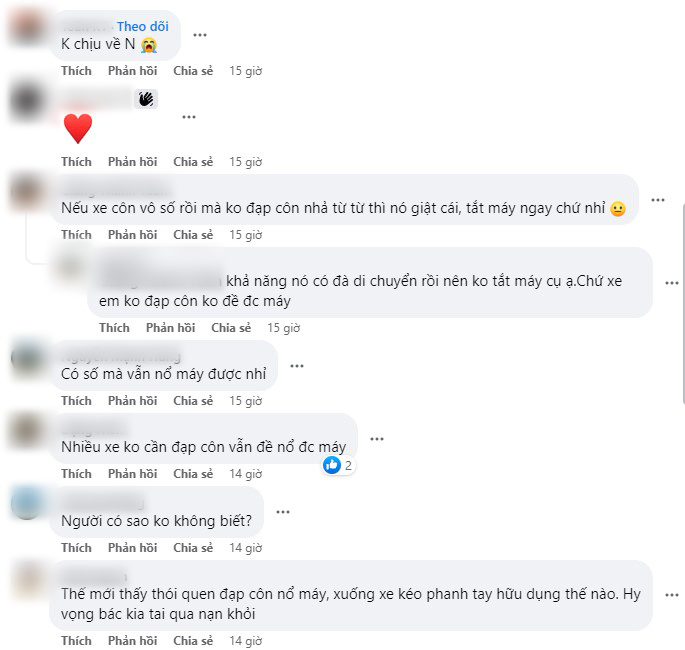Click the red heart sticker comment
This screenshot has width=685, height=650.
tap(78, 128)
